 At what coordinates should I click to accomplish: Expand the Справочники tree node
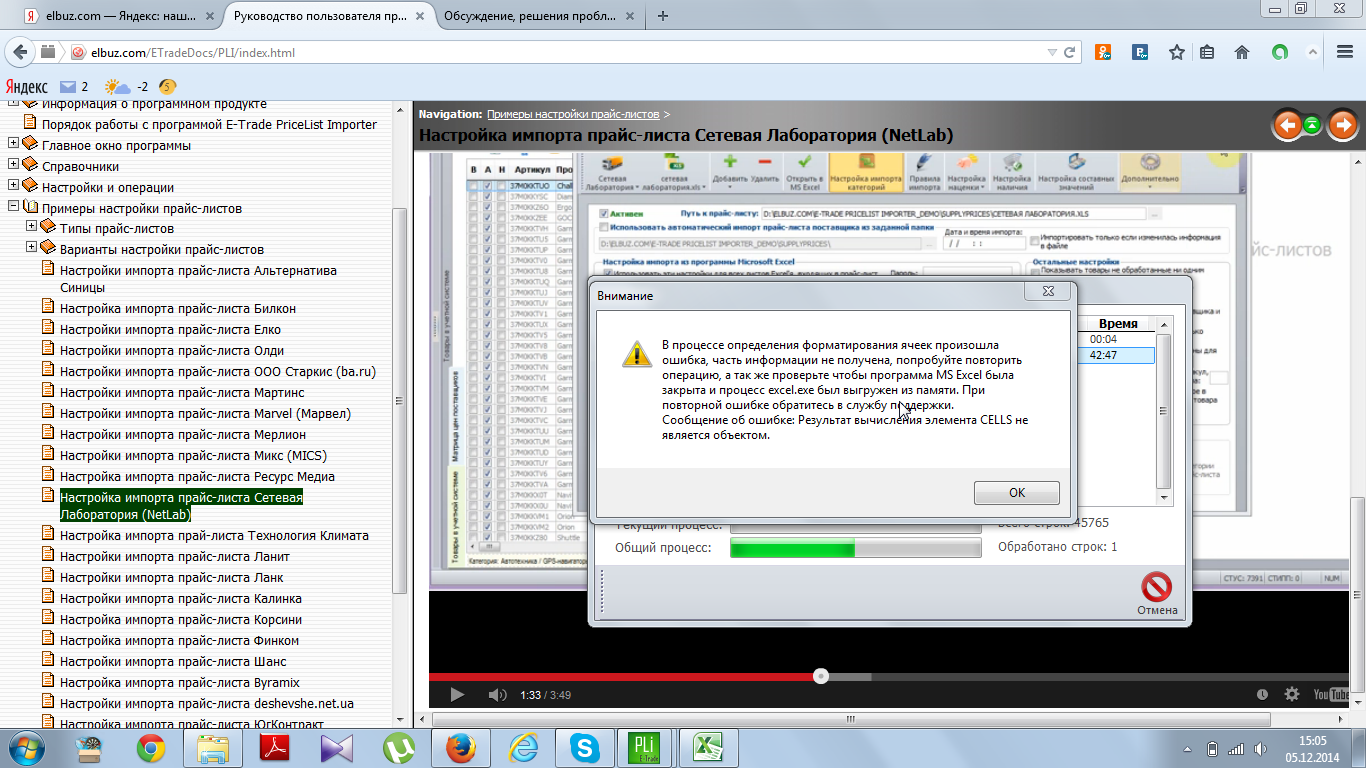tap(14, 166)
